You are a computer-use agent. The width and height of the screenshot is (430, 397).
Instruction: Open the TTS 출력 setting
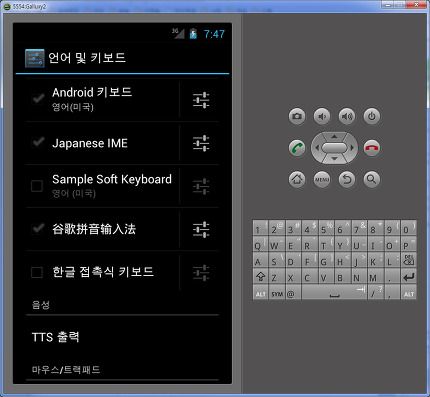(x=122, y=337)
